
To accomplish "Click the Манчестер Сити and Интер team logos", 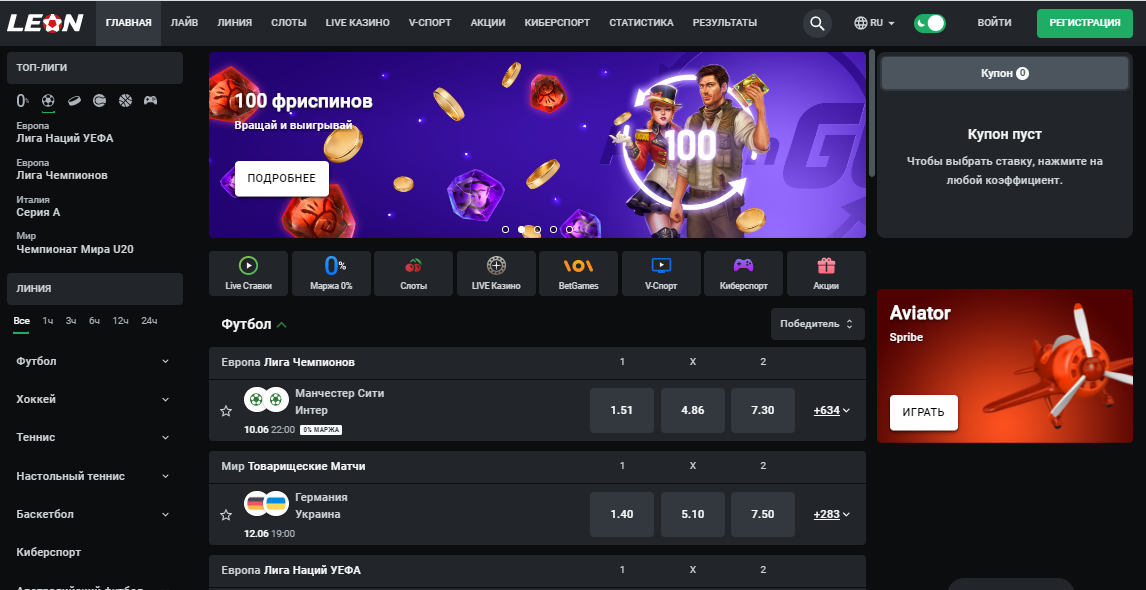I will coord(266,400).
